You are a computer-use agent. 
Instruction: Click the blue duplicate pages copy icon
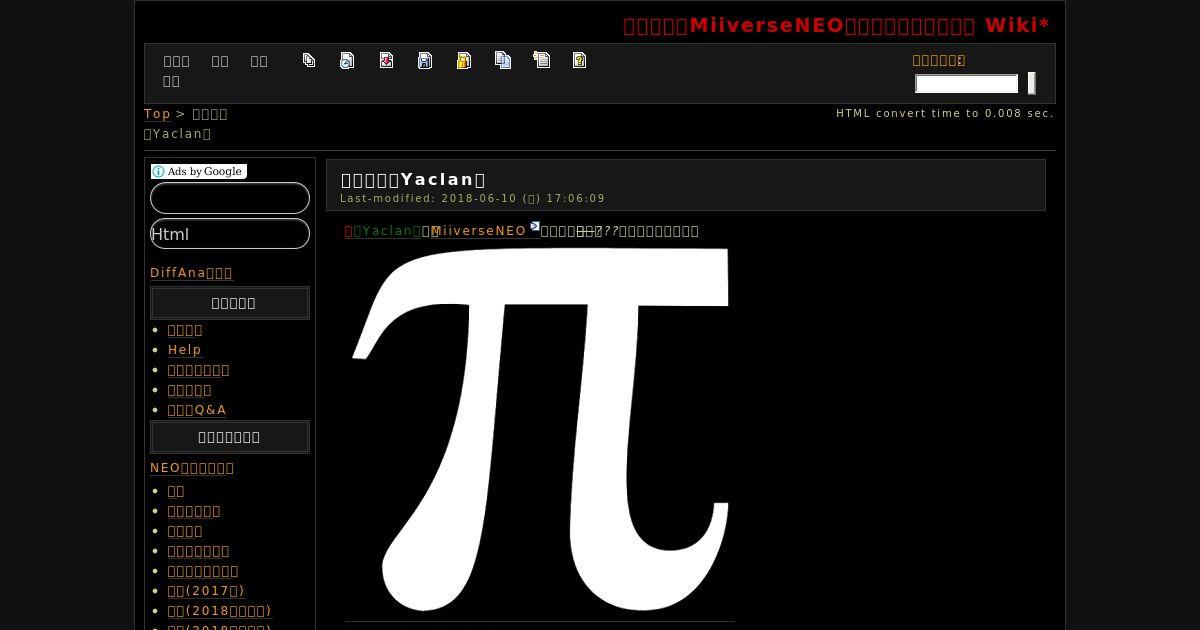pyautogui.click(x=503, y=60)
